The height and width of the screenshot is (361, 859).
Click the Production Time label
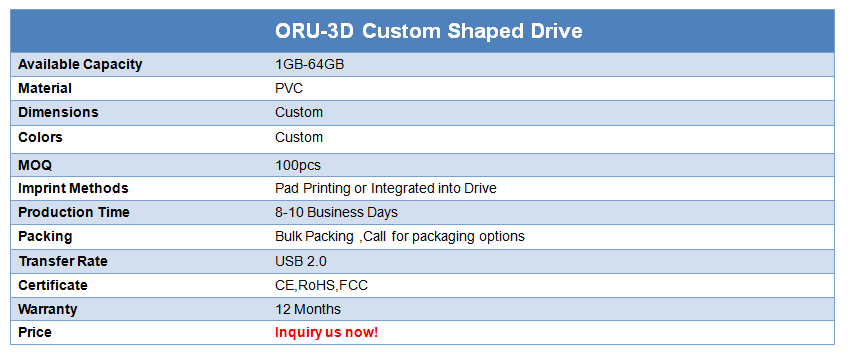click(74, 212)
